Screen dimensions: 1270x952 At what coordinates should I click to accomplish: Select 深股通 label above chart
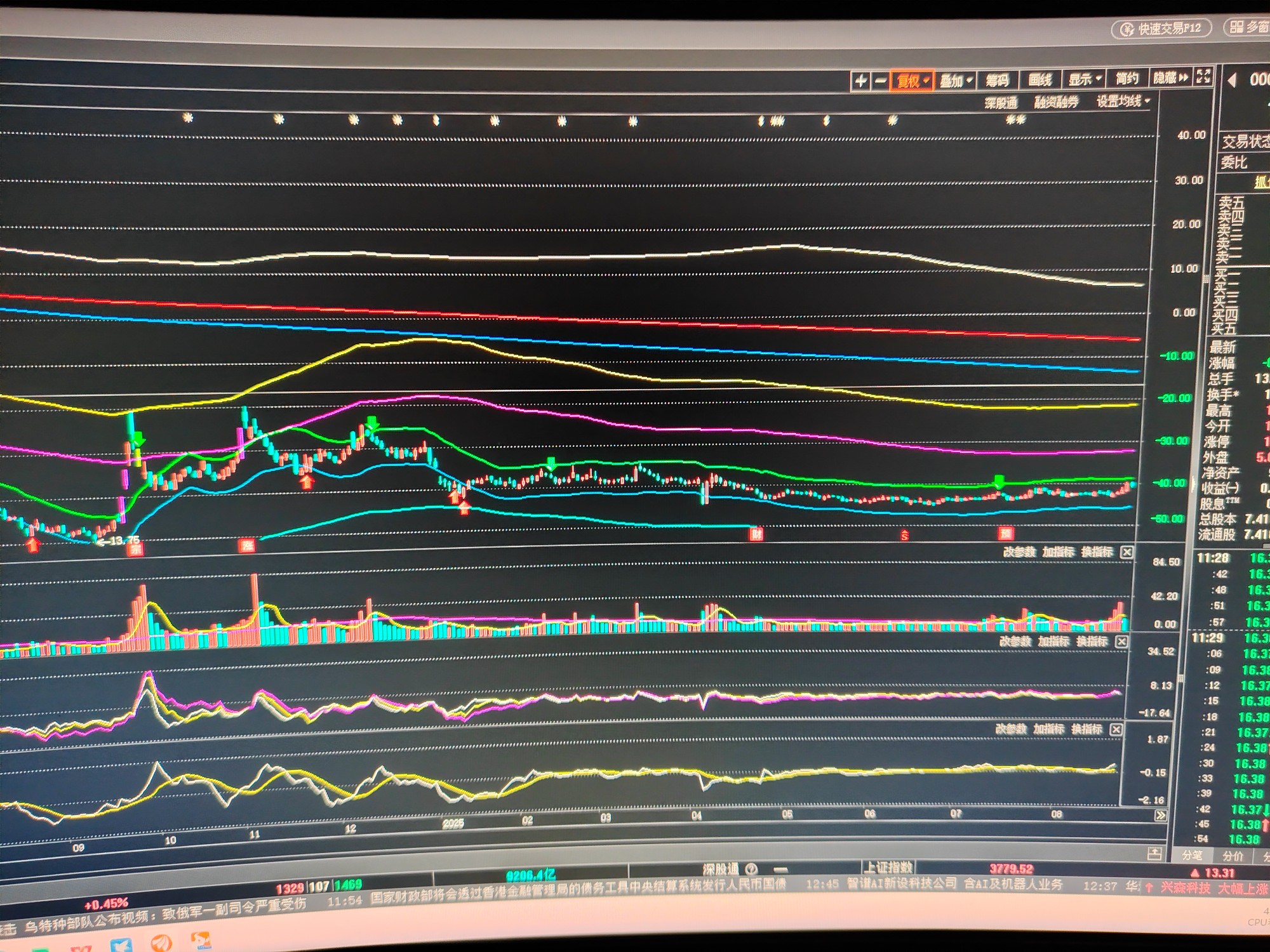click(x=1001, y=103)
